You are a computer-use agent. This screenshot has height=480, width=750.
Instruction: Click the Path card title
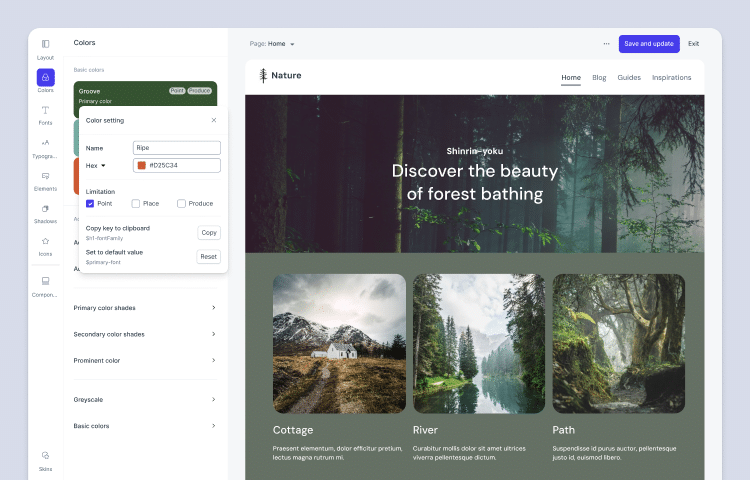click(x=563, y=430)
